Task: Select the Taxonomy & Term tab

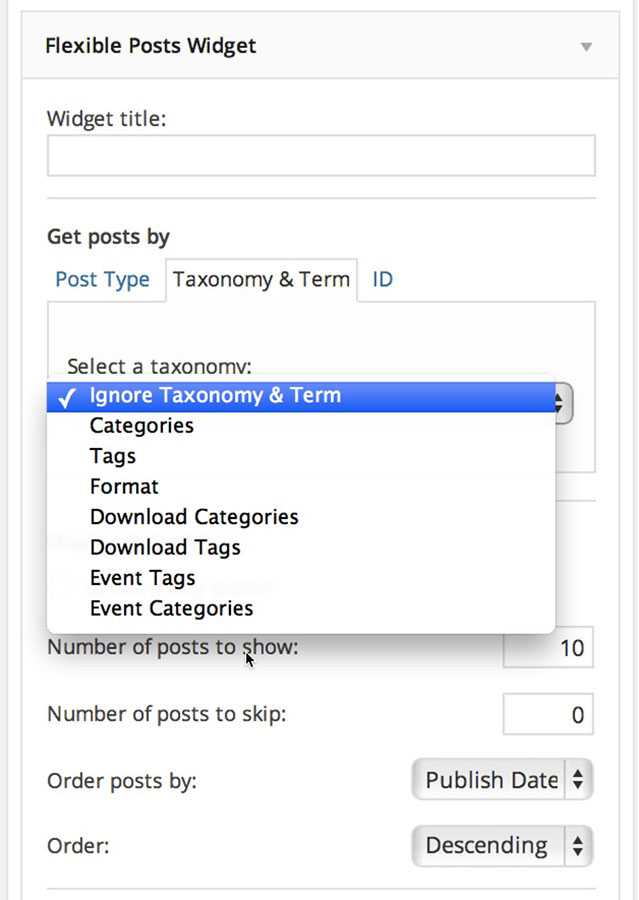Action: (x=261, y=279)
